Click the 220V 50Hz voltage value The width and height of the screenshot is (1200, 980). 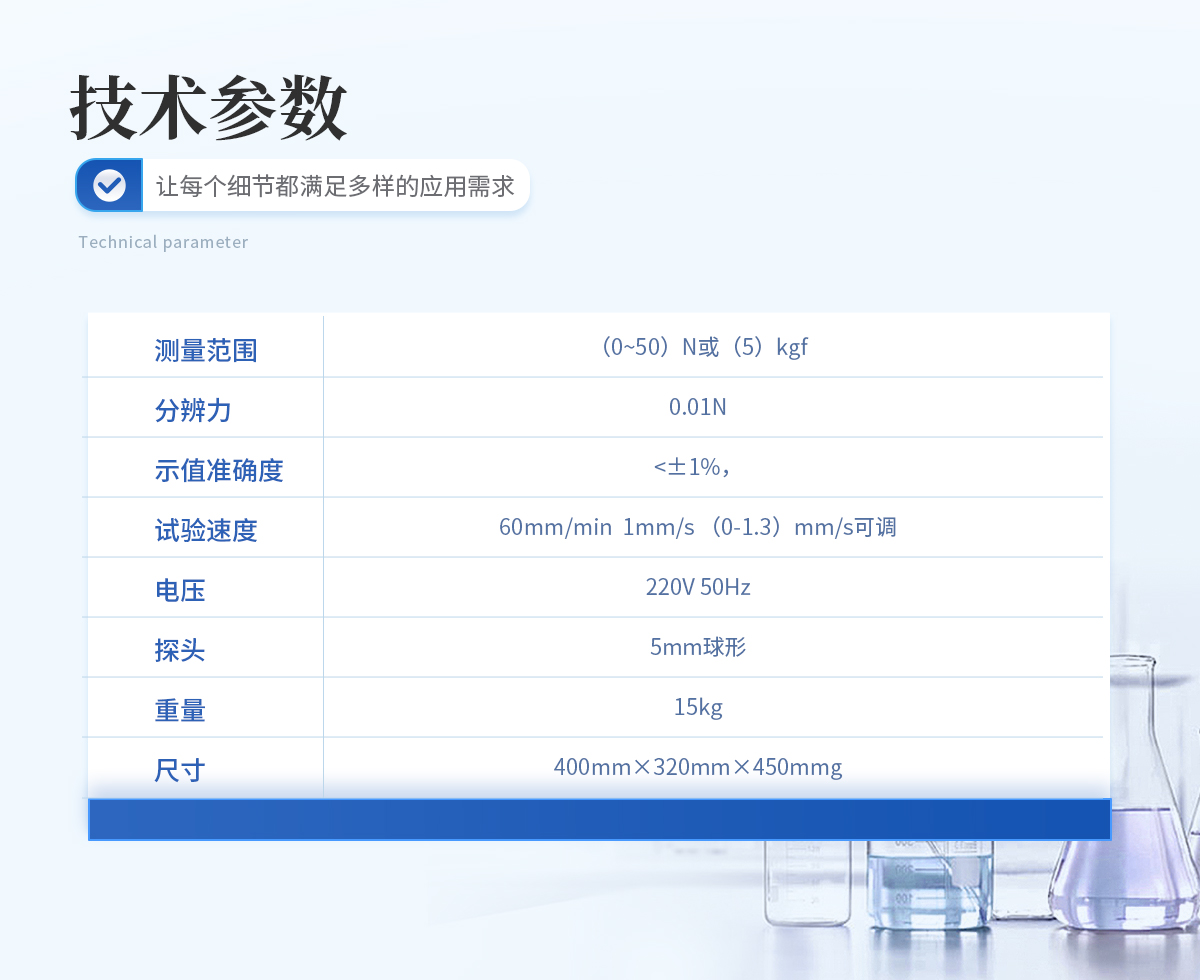pyautogui.click(x=698, y=587)
